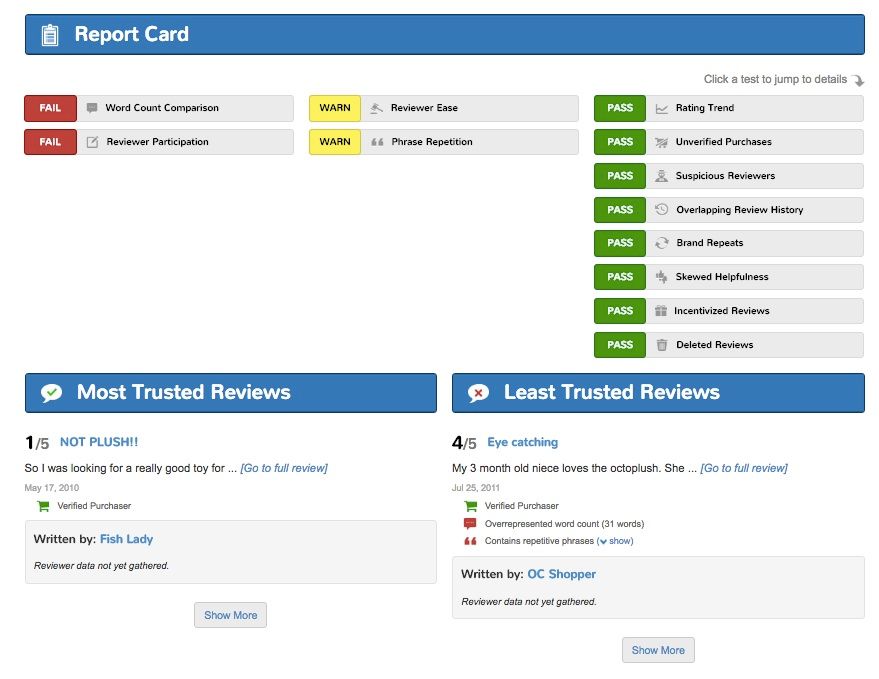
Task: Click the red X bubble in Least Trusted Reviews
Action: coord(478,393)
